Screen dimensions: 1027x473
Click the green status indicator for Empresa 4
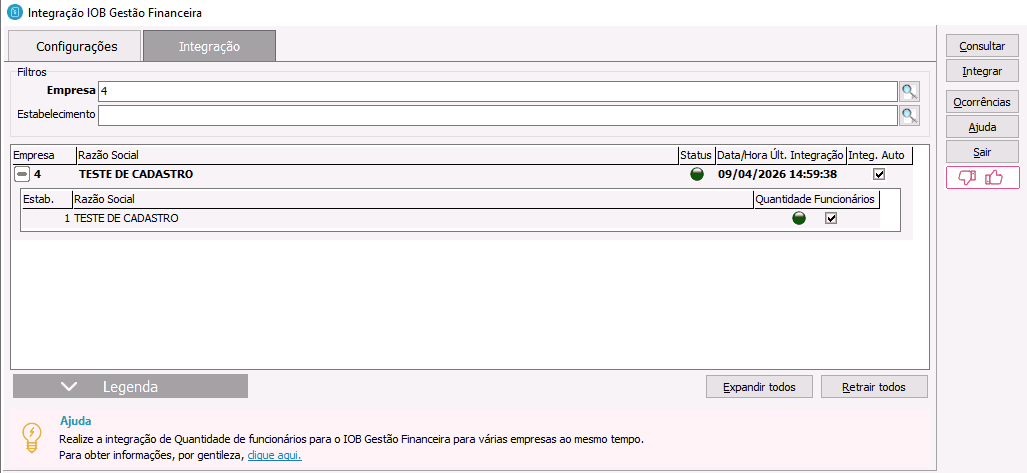tap(697, 174)
